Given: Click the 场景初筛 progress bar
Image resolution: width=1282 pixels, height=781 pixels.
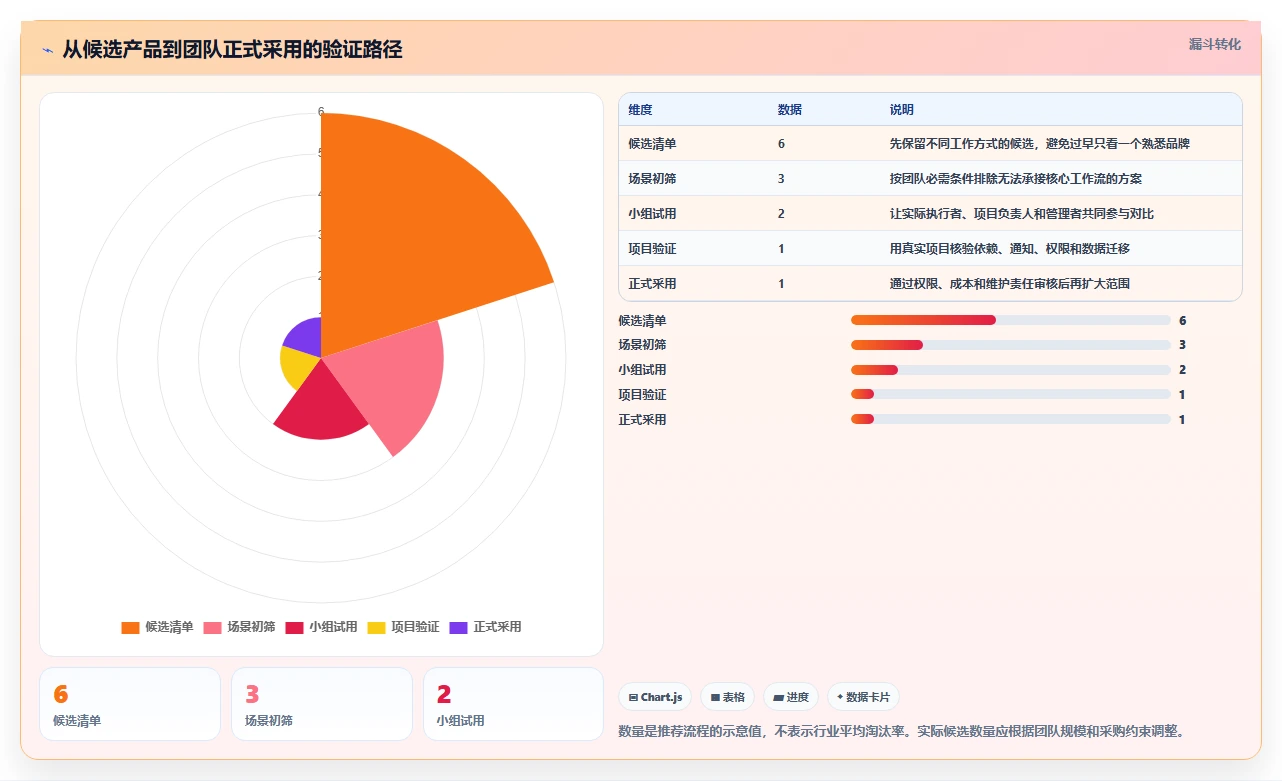Looking at the screenshot, I should point(1010,345).
